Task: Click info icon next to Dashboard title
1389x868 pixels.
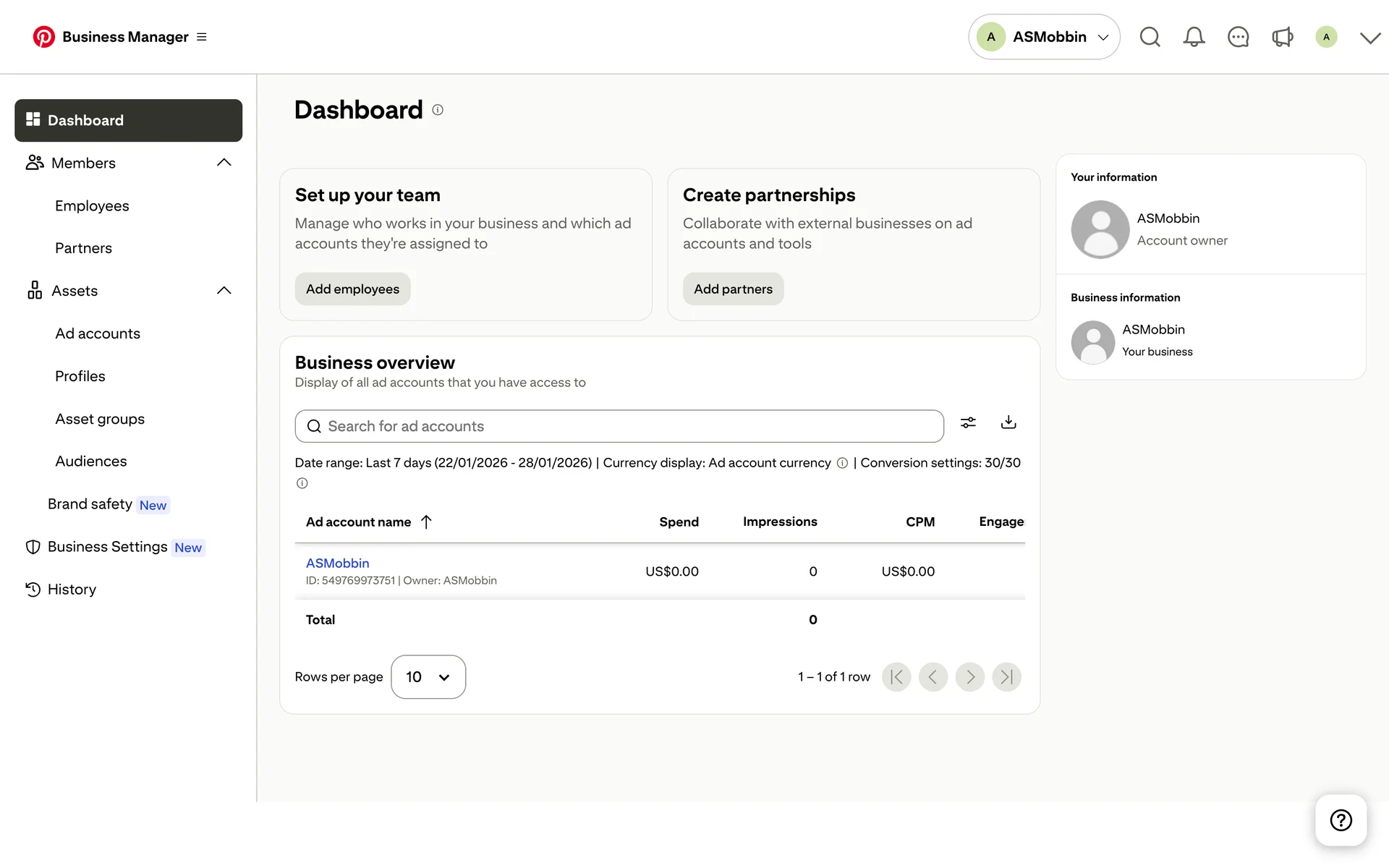Action: point(438,110)
